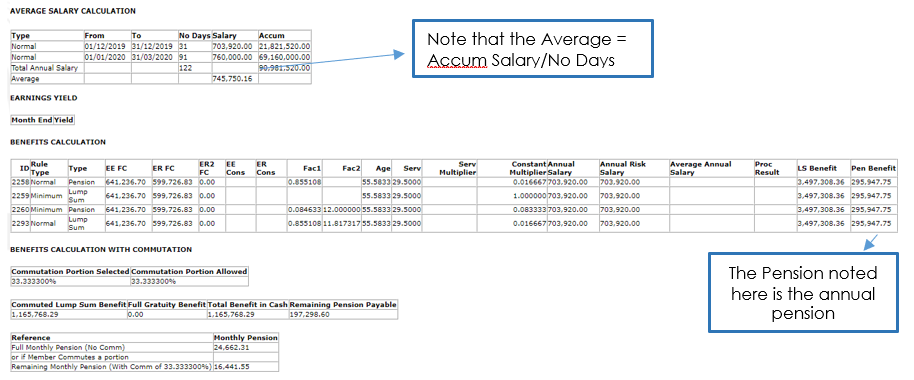Click the 'Pen Benefit' column header

[873, 168]
